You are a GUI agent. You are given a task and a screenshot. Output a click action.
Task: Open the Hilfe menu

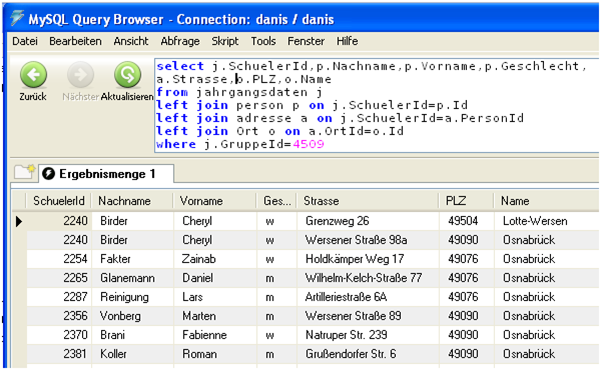click(x=347, y=41)
